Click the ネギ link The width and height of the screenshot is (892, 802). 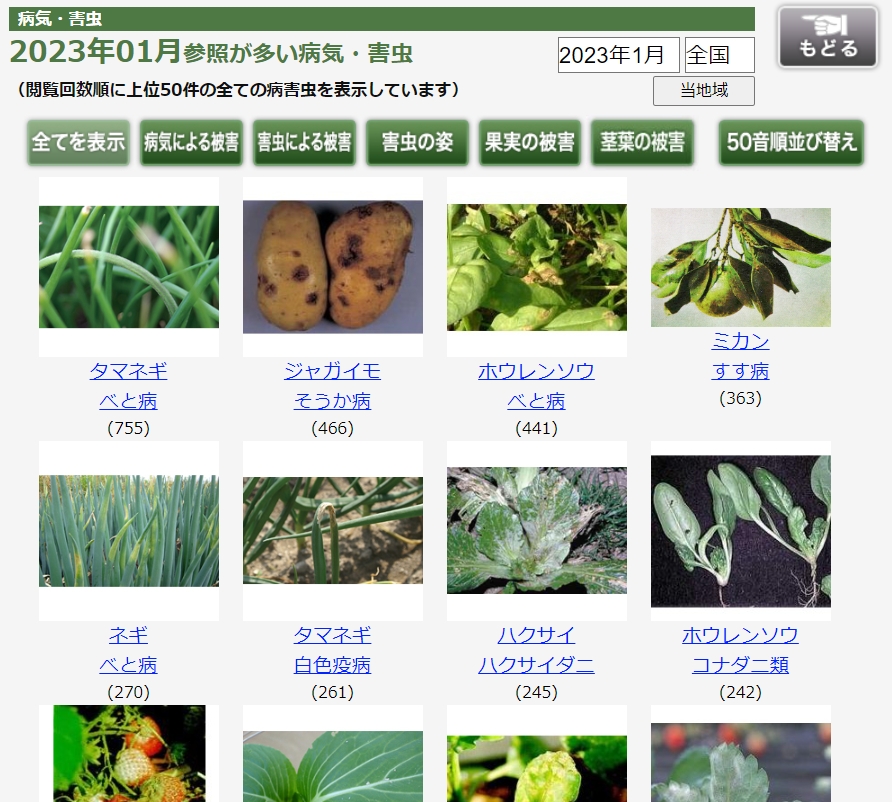[x=129, y=635]
